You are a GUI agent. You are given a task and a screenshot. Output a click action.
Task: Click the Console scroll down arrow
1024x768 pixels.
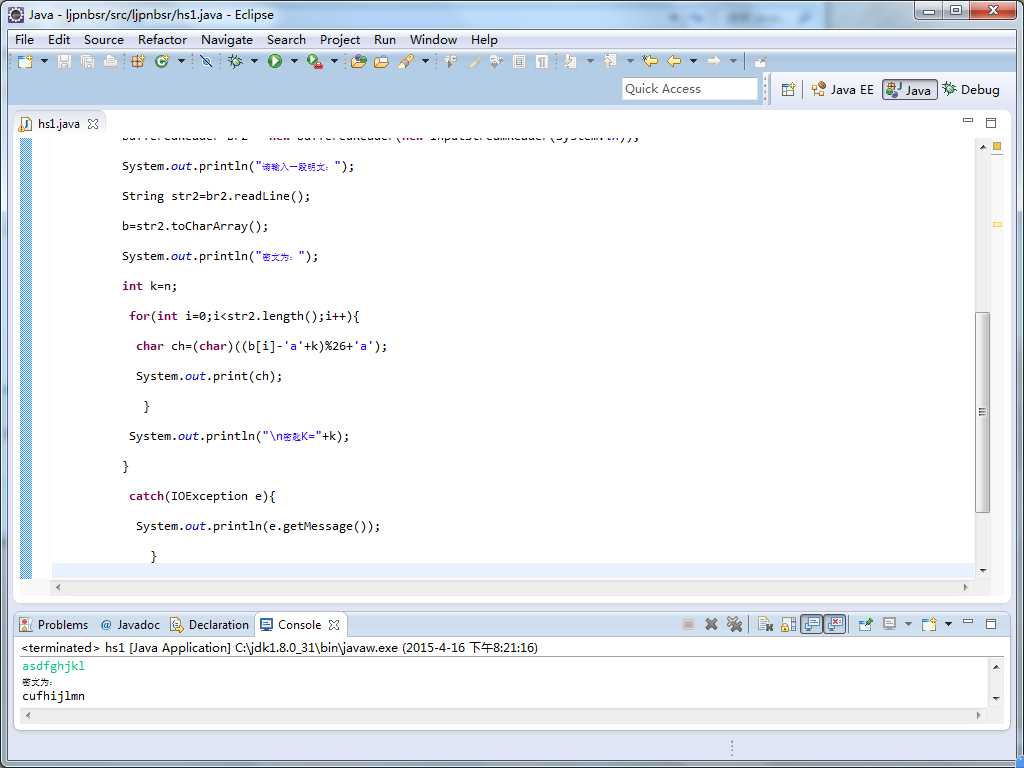pyautogui.click(x=996, y=698)
